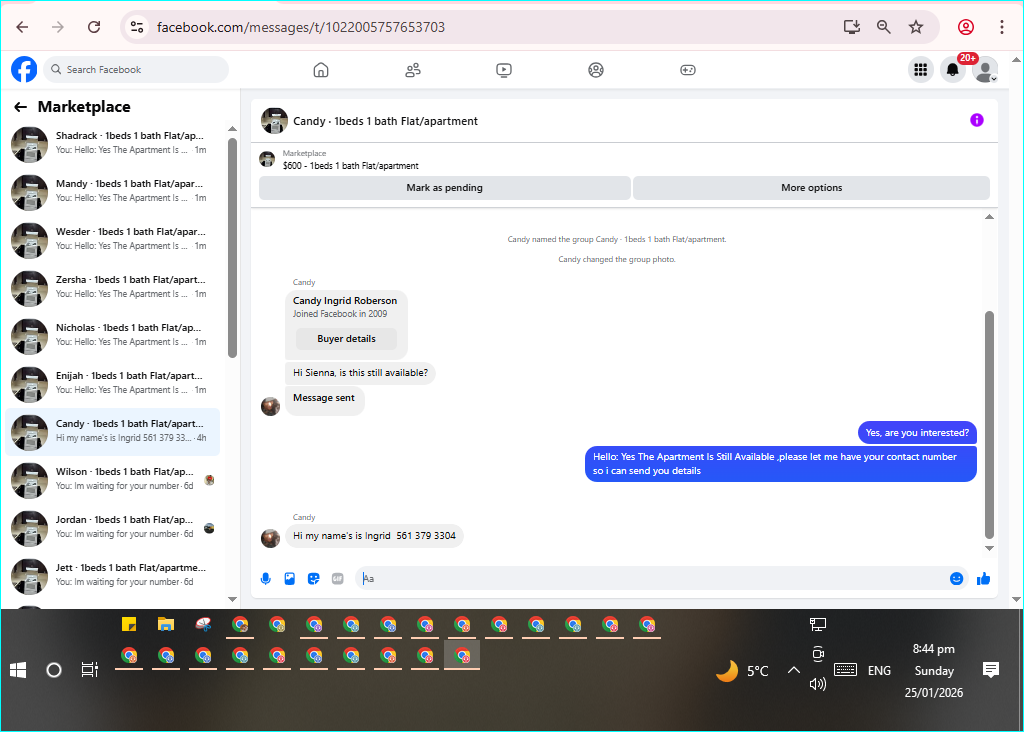1024x732 pixels.
Task: Open Mandy conversation
Action: (113, 191)
